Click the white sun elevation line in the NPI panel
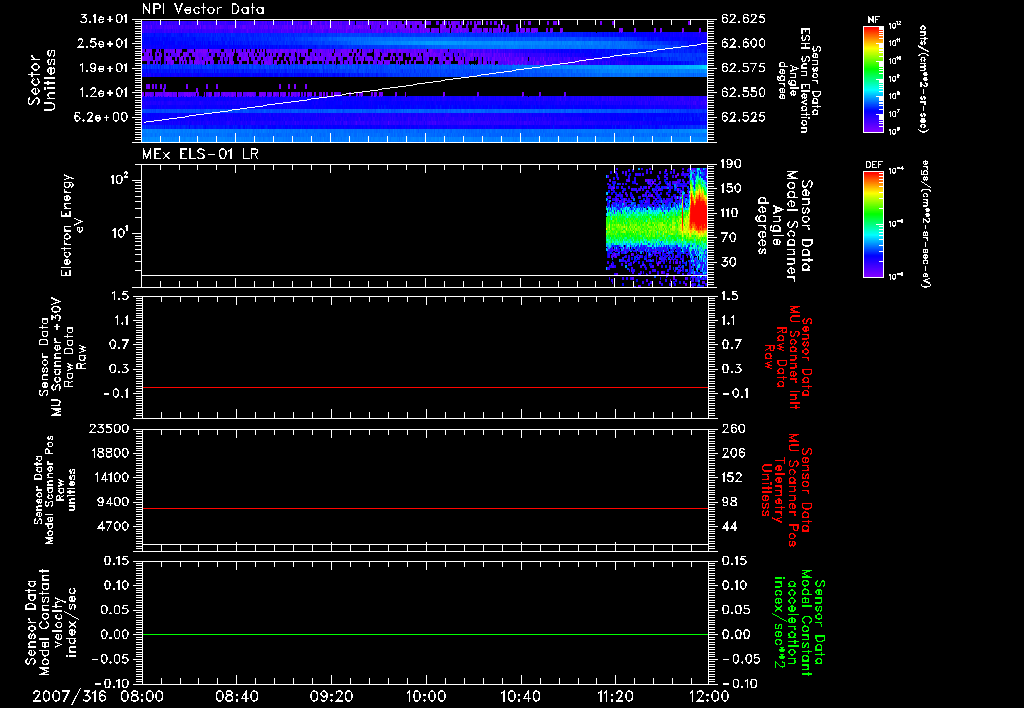The width and height of the screenshot is (1024, 708). pyautogui.click(x=425, y=82)
